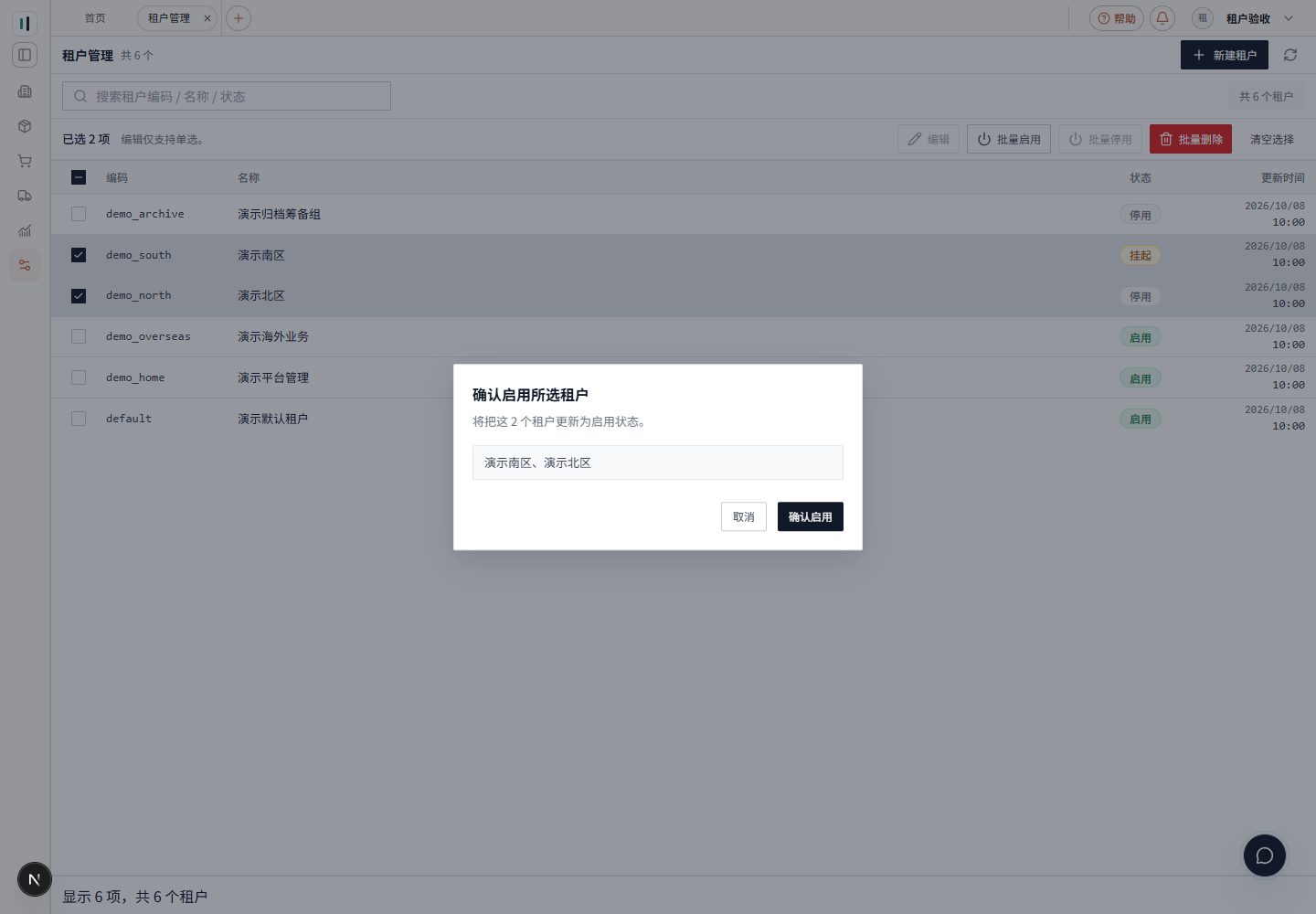Viewport: 1316px width, 914px height.
Task: Click the 更新时间 column header
Action: pos(1283,177)
